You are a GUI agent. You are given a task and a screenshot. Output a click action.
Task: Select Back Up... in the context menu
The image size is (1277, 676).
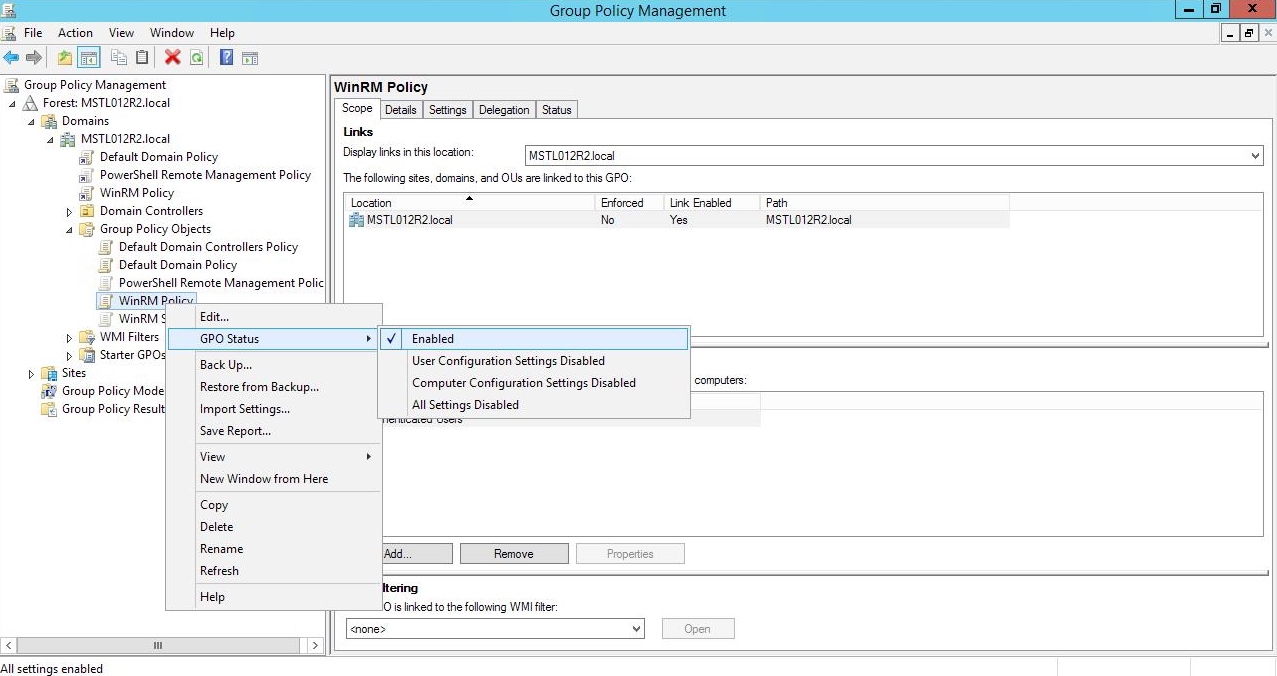point(274,365)
